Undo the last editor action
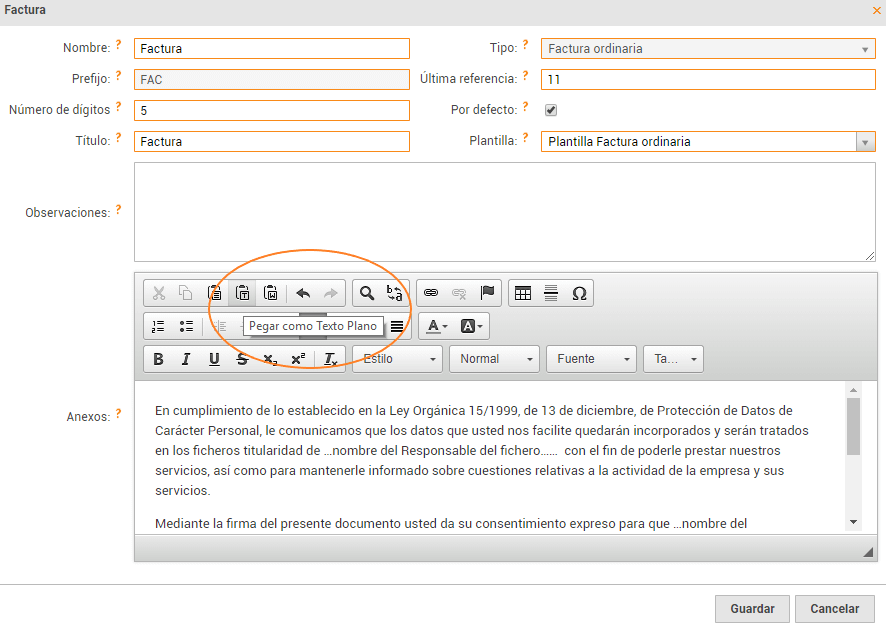The width and height of the screenshot is (886, 626). click(x=303, y=293)
